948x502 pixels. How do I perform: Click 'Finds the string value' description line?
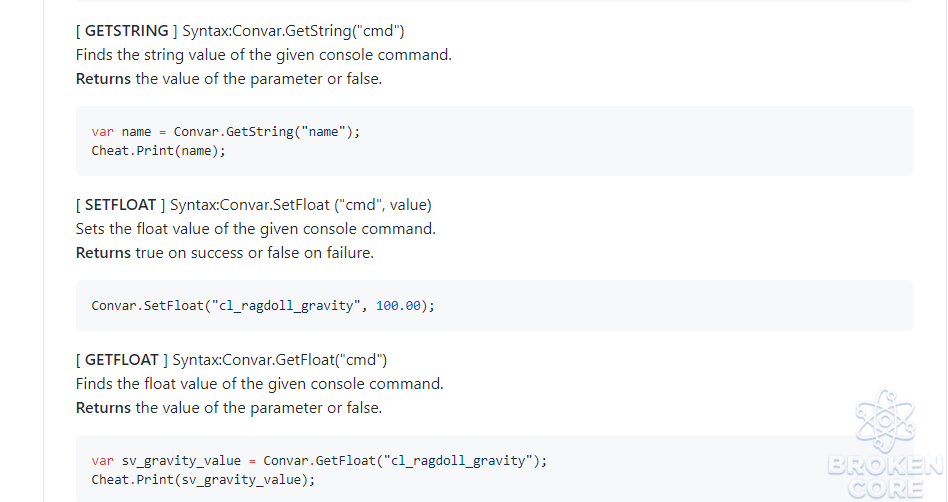point(264,55)
